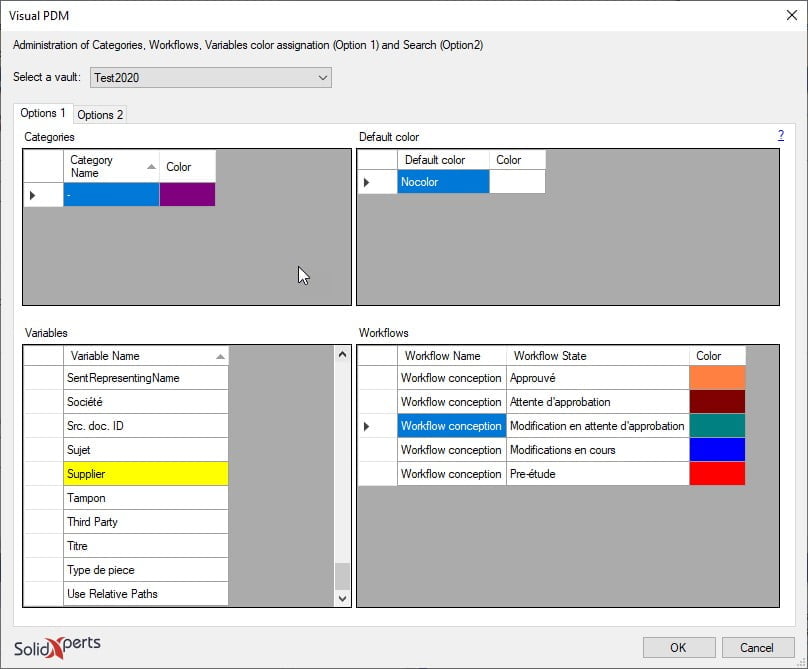Click the dark red Attente d'approbation color
Image resolution: width=808 pixels, height=669 pixels.
(717, 402)
